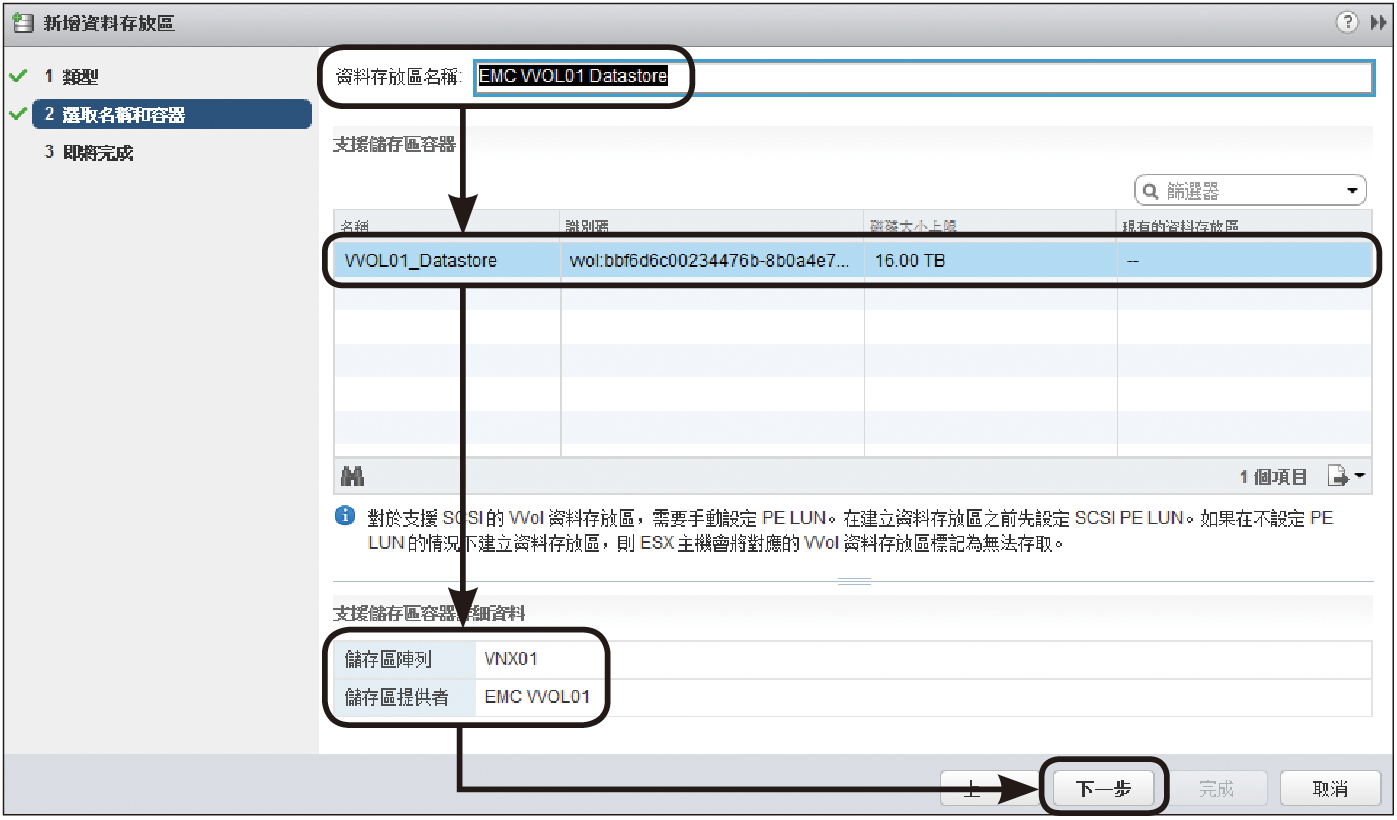Sort by 磁碟大小上限 column header
Image resolution: width=1397 pixels, height=820 pixels.
(x=990, y=226)
